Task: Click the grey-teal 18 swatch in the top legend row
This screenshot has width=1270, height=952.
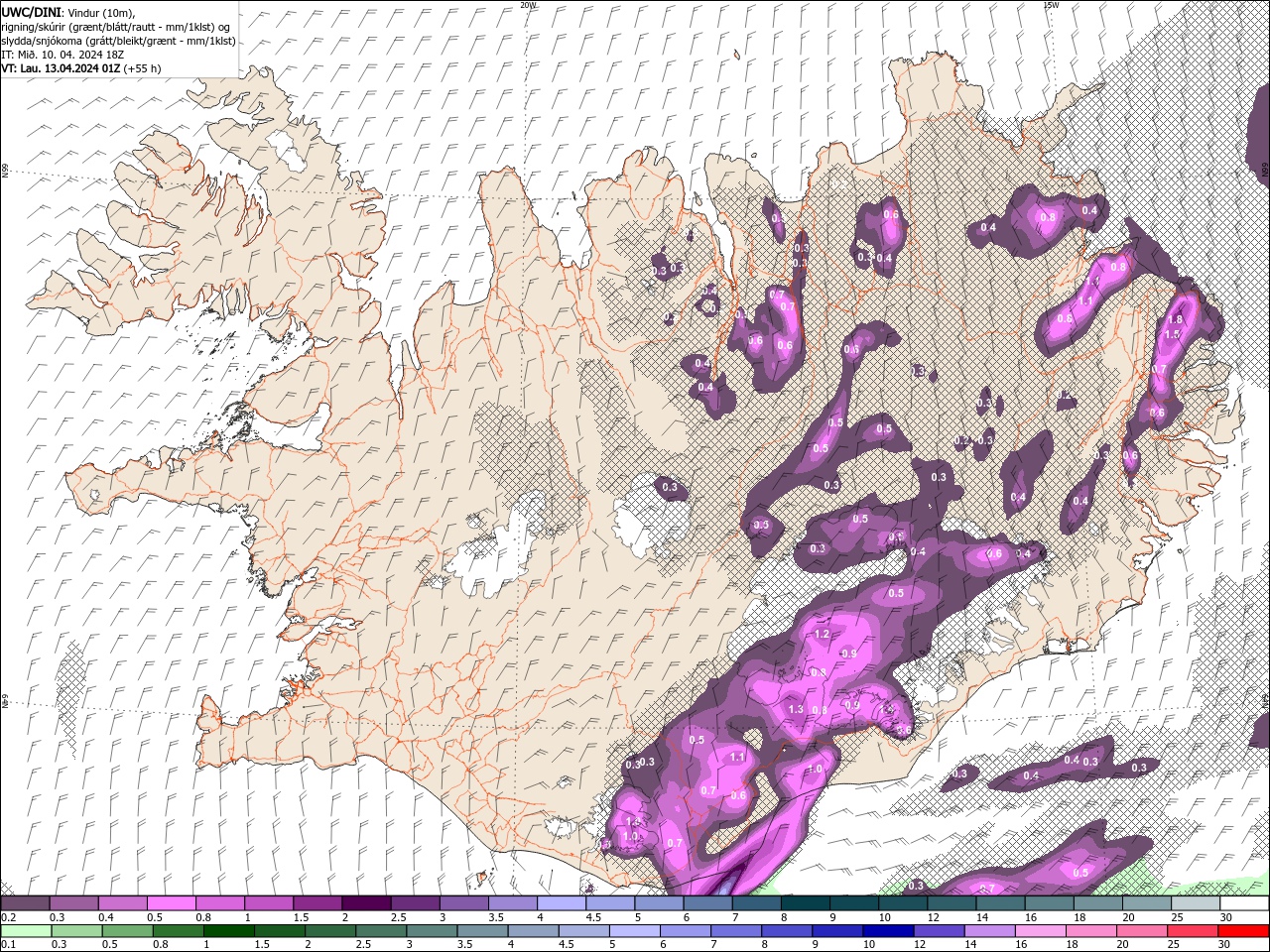Action: [x=1098, y=903]
